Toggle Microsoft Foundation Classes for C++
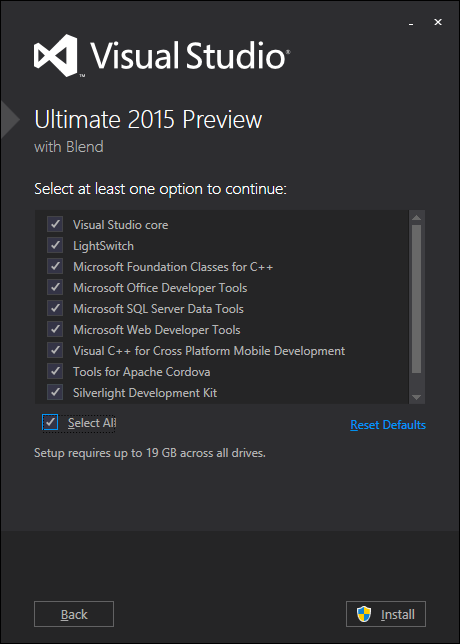Screen dimensions: 460x644 (55, 267)
